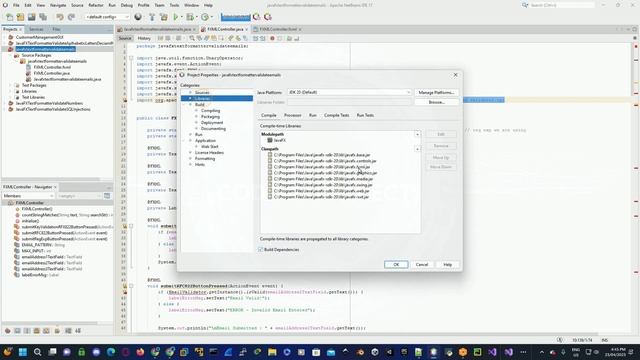Expand the Test Packages tree node
The width and height of the screenshot is (640, 360).
(x=10, y=85)
